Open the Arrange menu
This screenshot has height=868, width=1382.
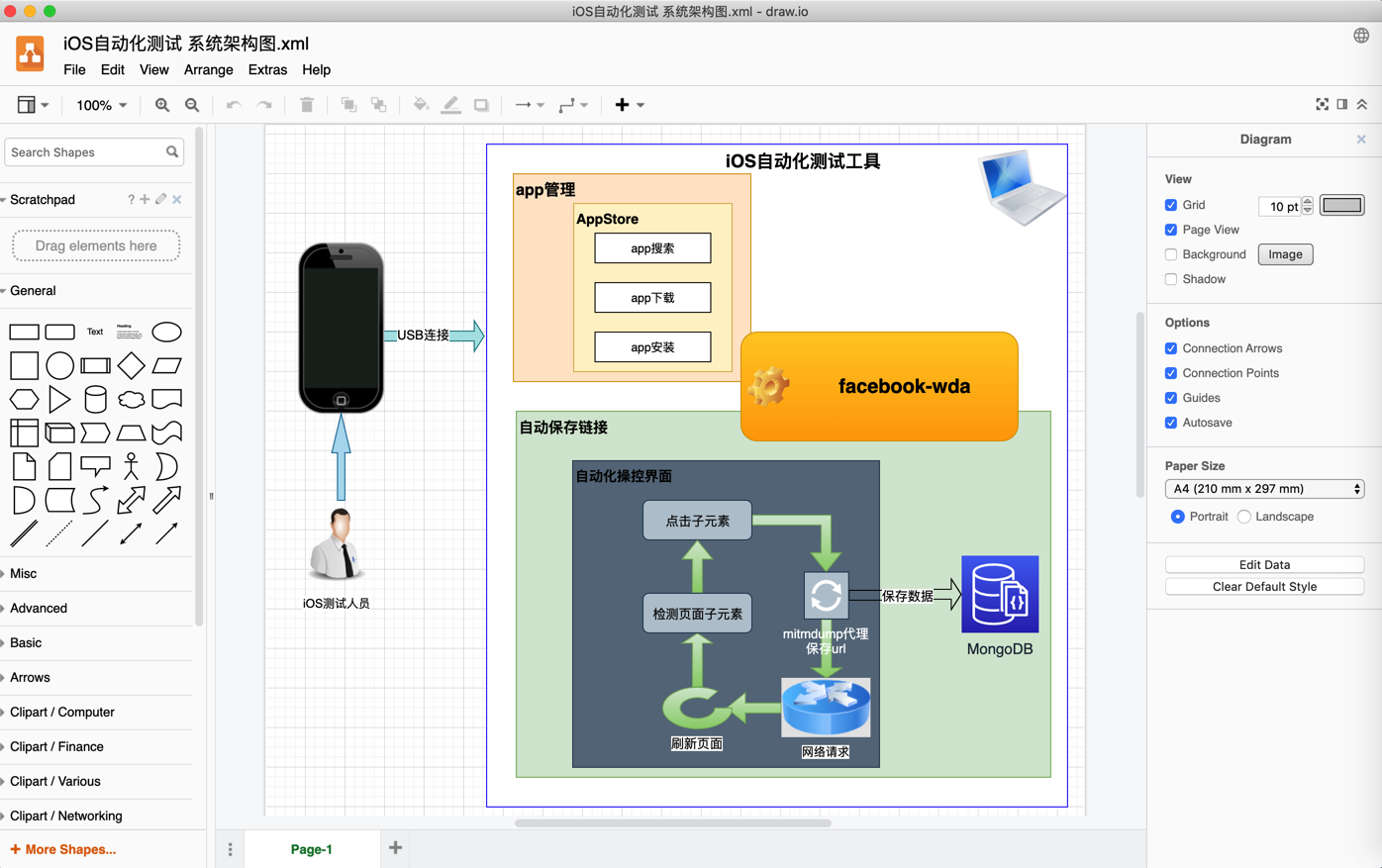(209, 70)
